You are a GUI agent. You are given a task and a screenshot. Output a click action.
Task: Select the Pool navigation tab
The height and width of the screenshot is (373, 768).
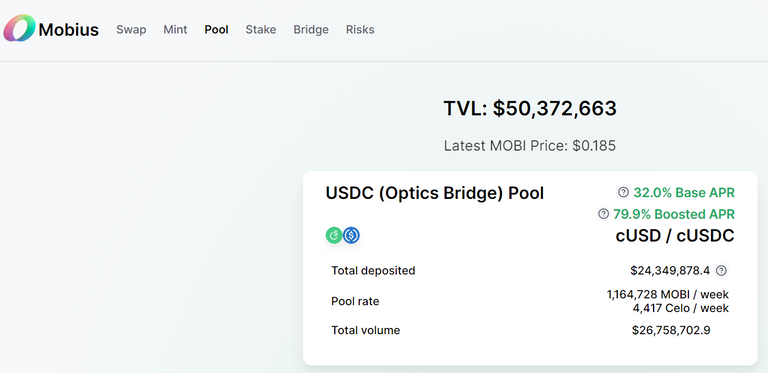coord(216,29)
